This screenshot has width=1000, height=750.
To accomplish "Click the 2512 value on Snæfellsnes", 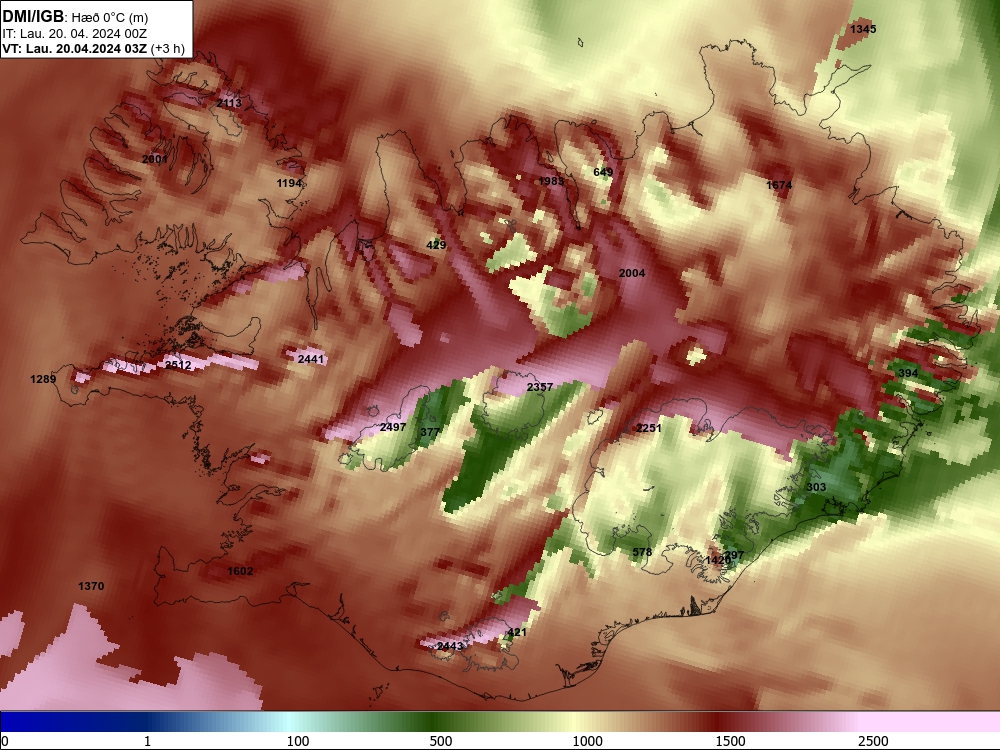I will pos(178,365).
